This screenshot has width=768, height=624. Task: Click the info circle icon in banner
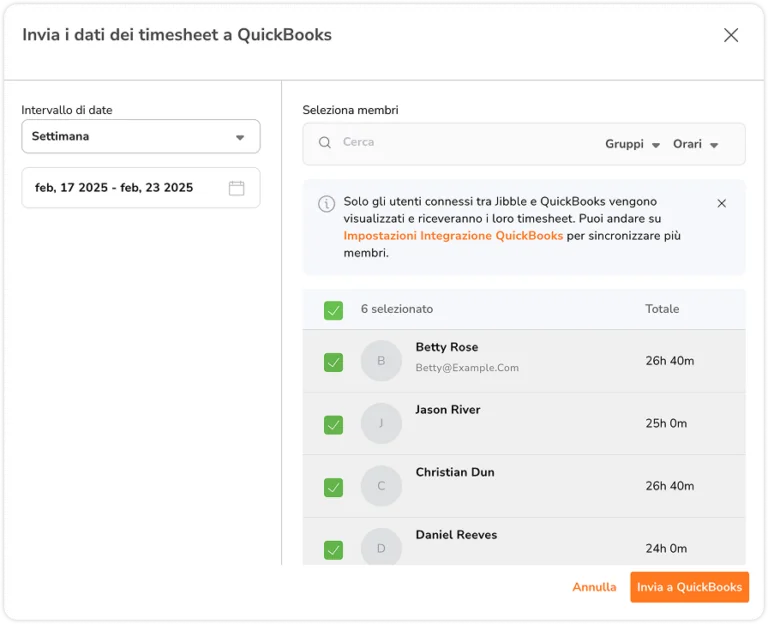point(326,203)
